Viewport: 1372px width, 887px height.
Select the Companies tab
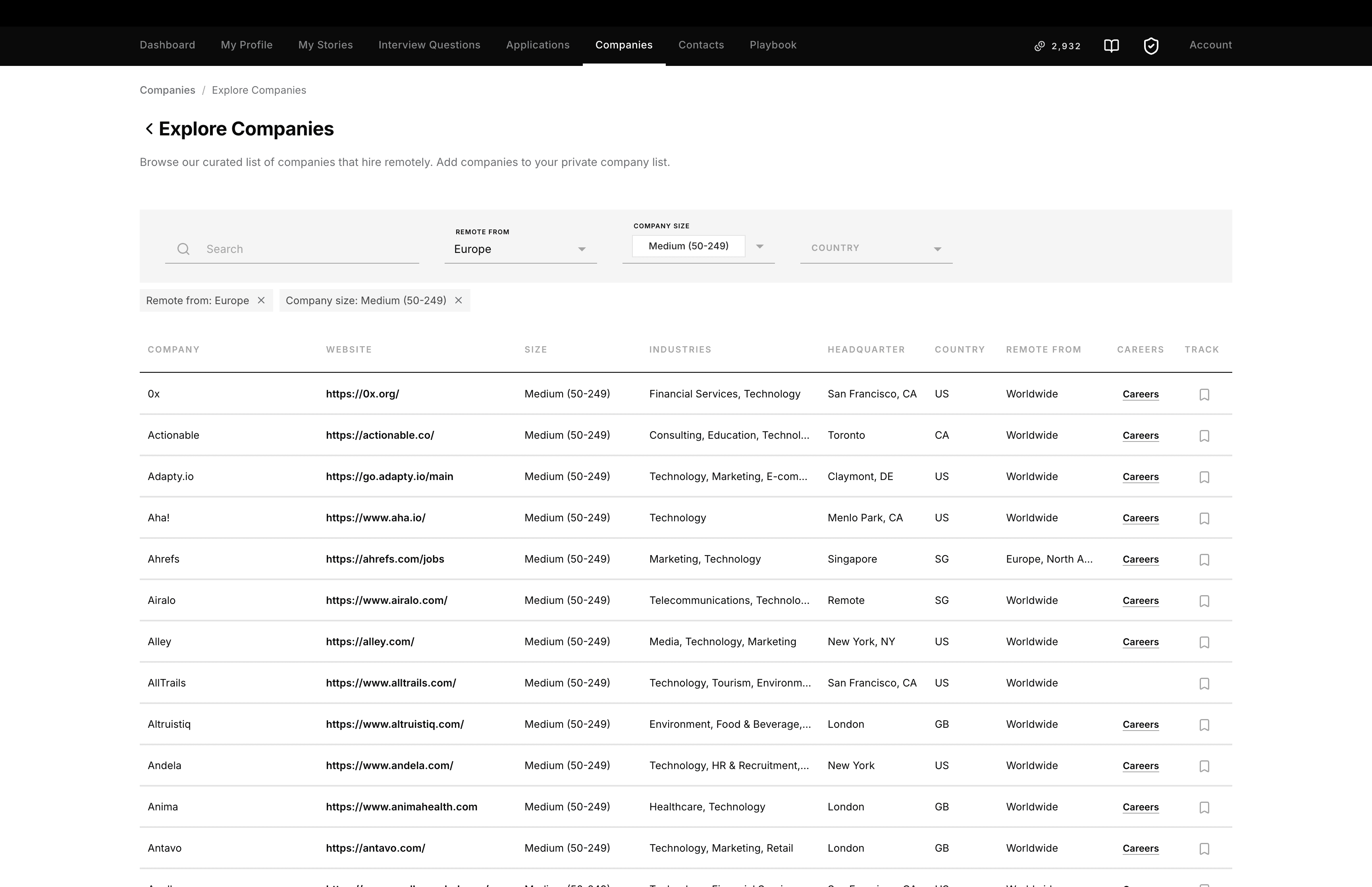(x=624, y=45)
